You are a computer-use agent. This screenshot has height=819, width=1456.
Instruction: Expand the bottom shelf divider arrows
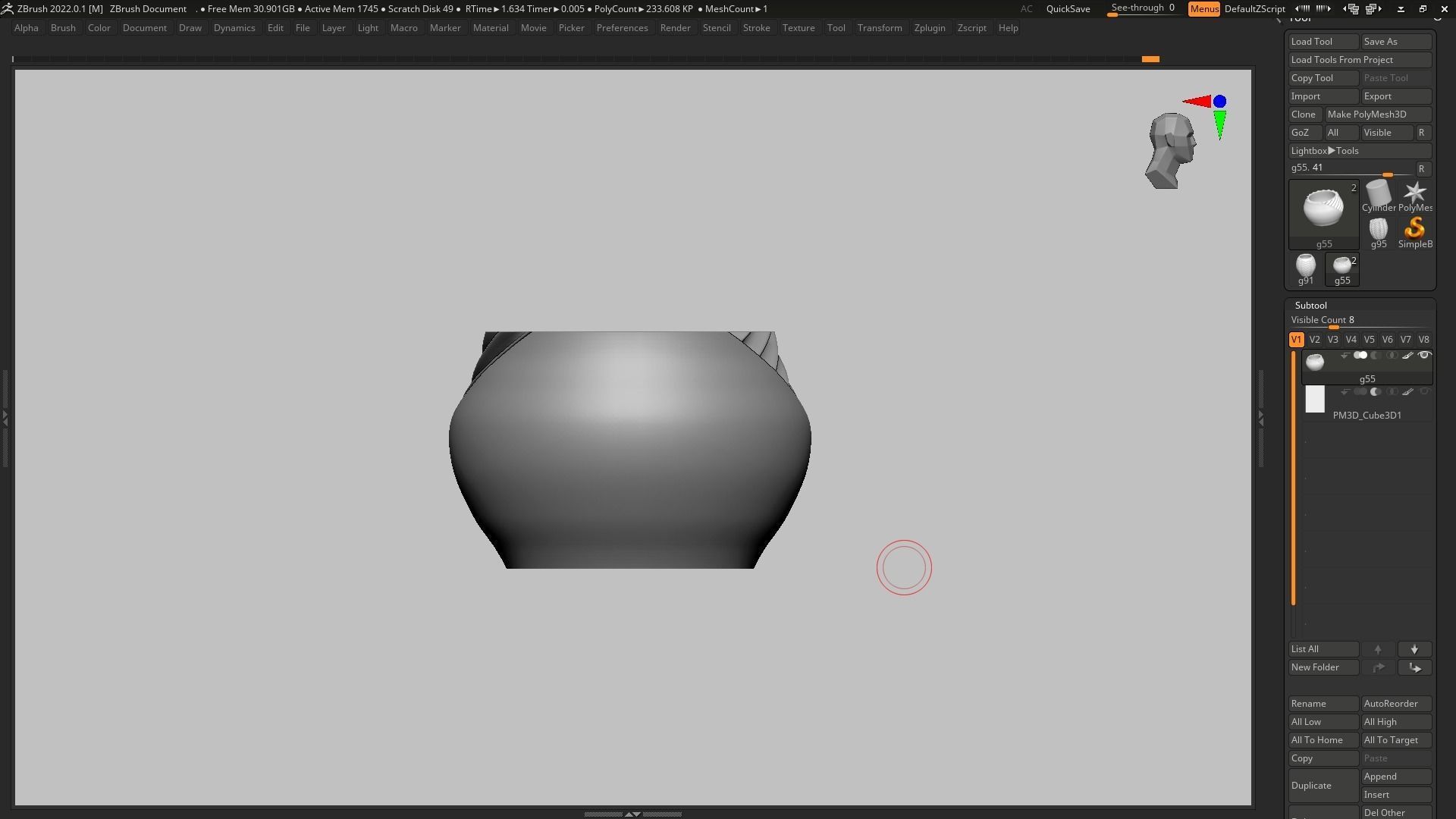(632, 814)
